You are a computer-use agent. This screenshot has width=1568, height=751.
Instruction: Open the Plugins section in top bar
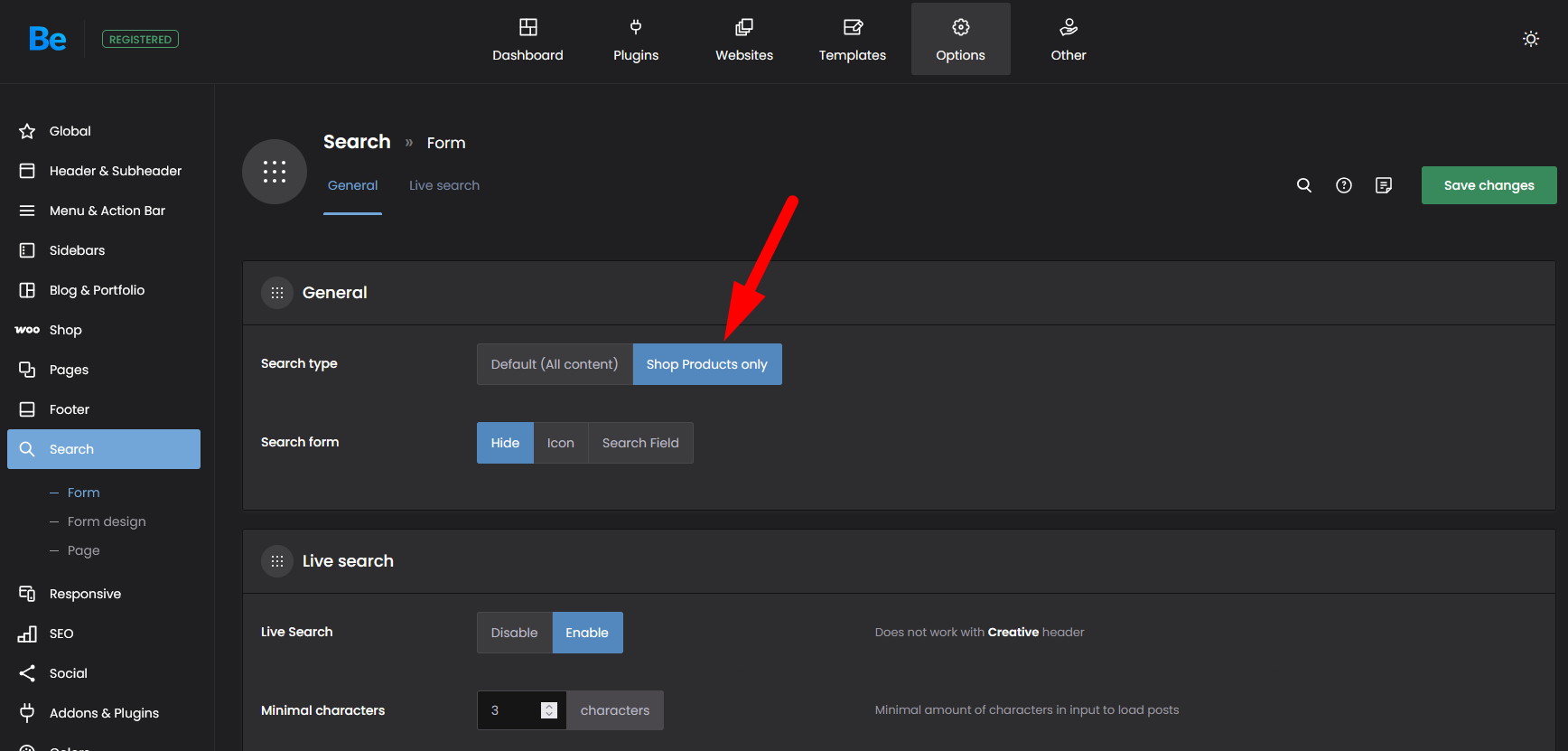[635, 40]
